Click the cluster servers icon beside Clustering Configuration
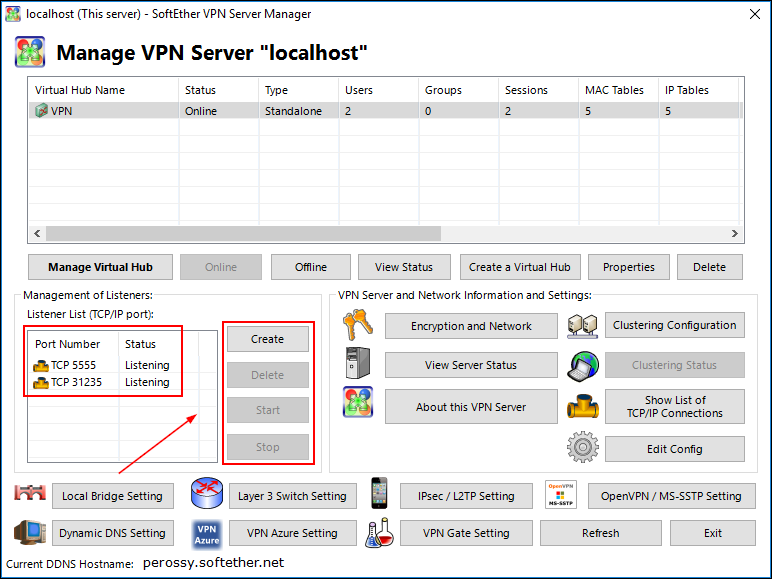This screenshot has height=579, width=772. 582,325
